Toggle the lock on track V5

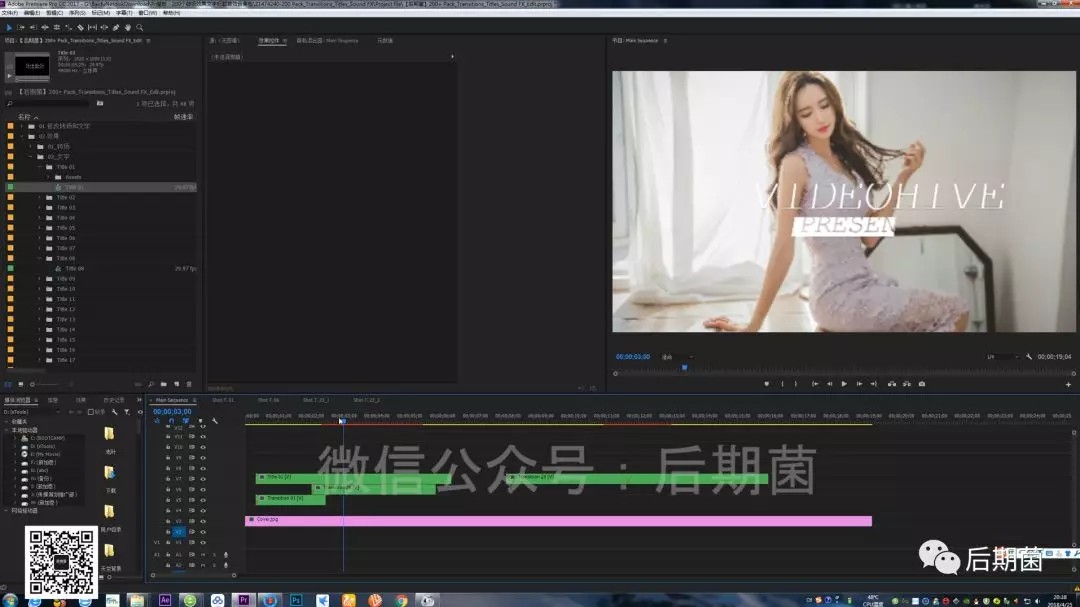click(168, 500)
